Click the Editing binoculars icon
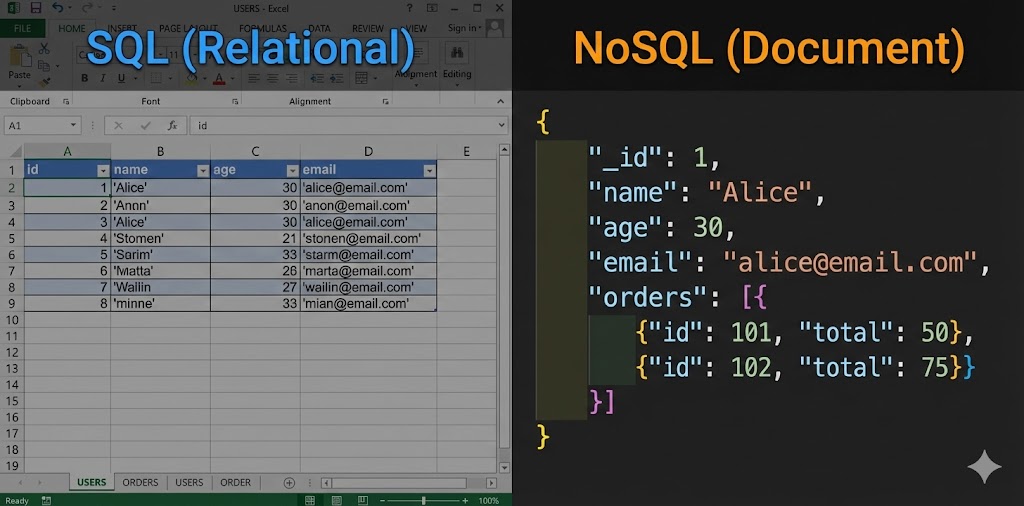This screenshot has width=1024, height=506. point(456,54)
